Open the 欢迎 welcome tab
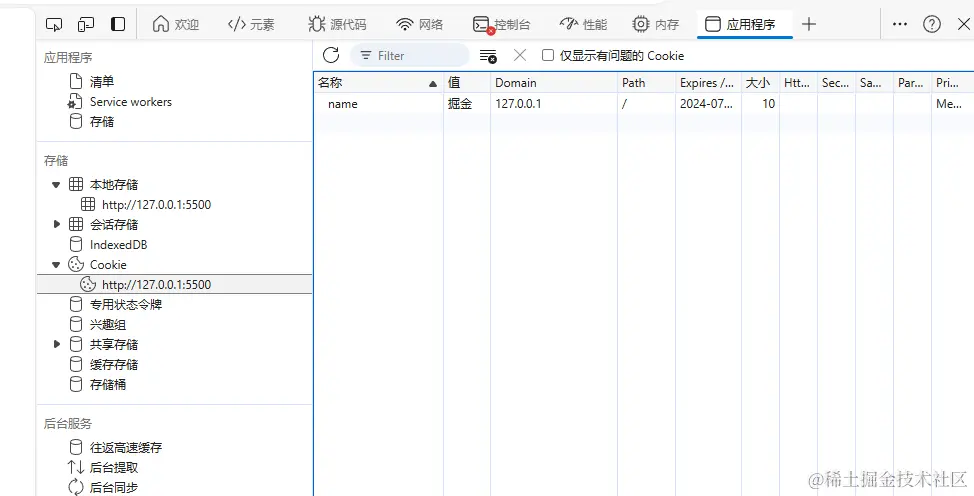This screenshot has height=496, width=974. 176,24
